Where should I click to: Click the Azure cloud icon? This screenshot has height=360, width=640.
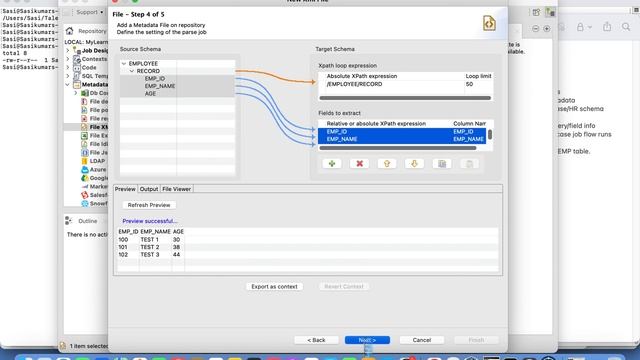click(x=84, y=169)
